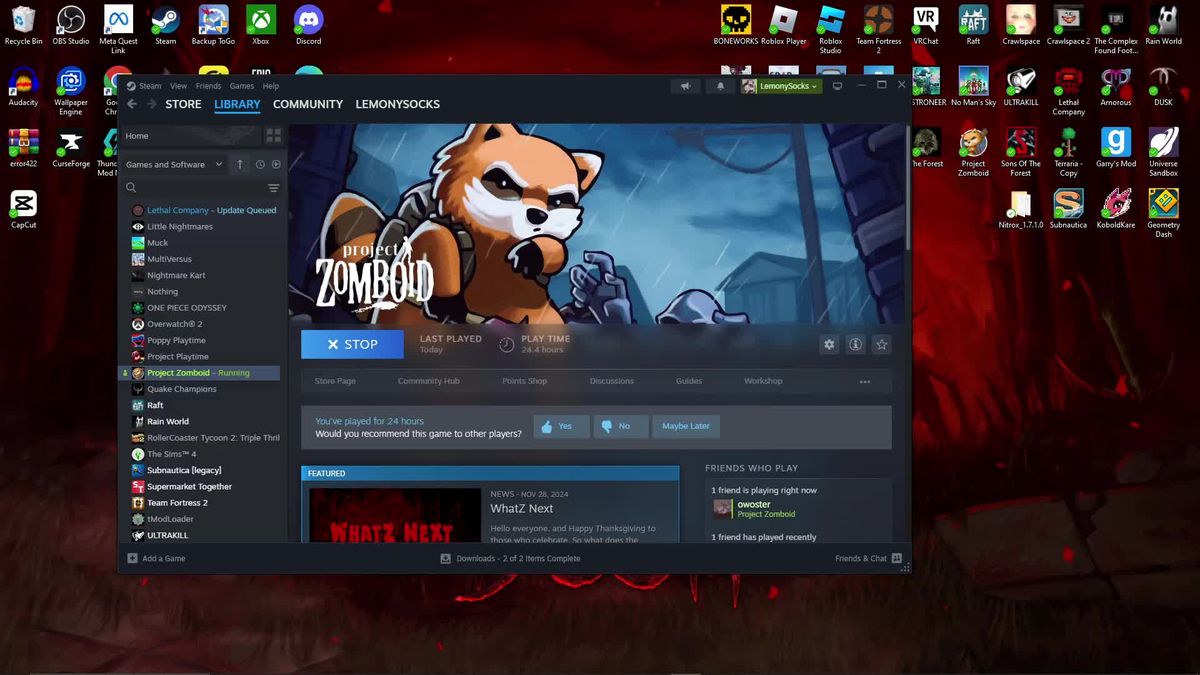Open advanced library filter options icon
1200x675 pixels.
click(273, 188)
